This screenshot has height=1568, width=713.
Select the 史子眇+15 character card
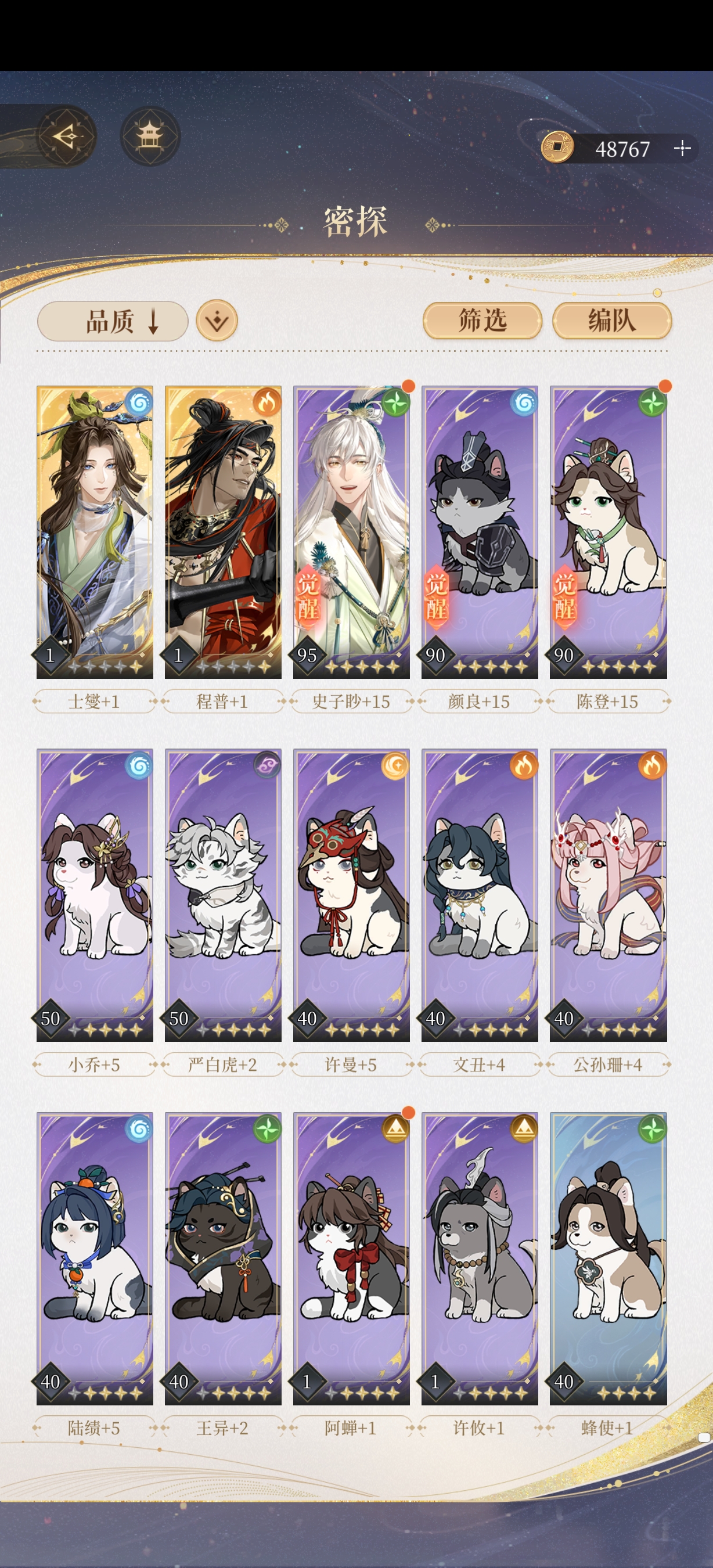pyautogui.click(x=351, y=532)
